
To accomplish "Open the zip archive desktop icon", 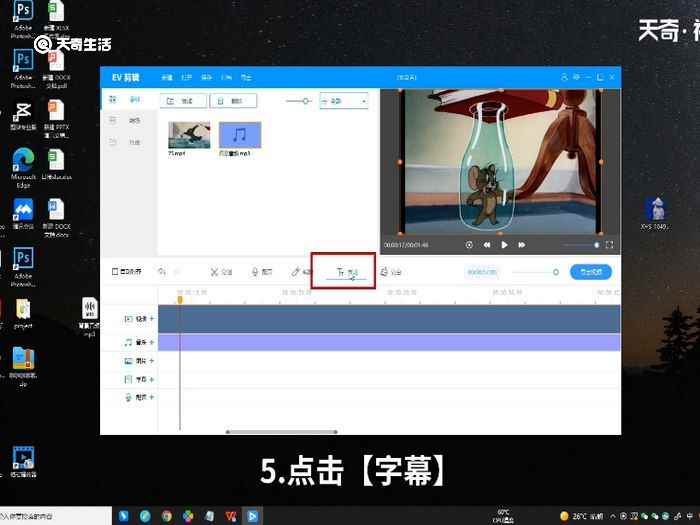I will click(x=23, y=366).
